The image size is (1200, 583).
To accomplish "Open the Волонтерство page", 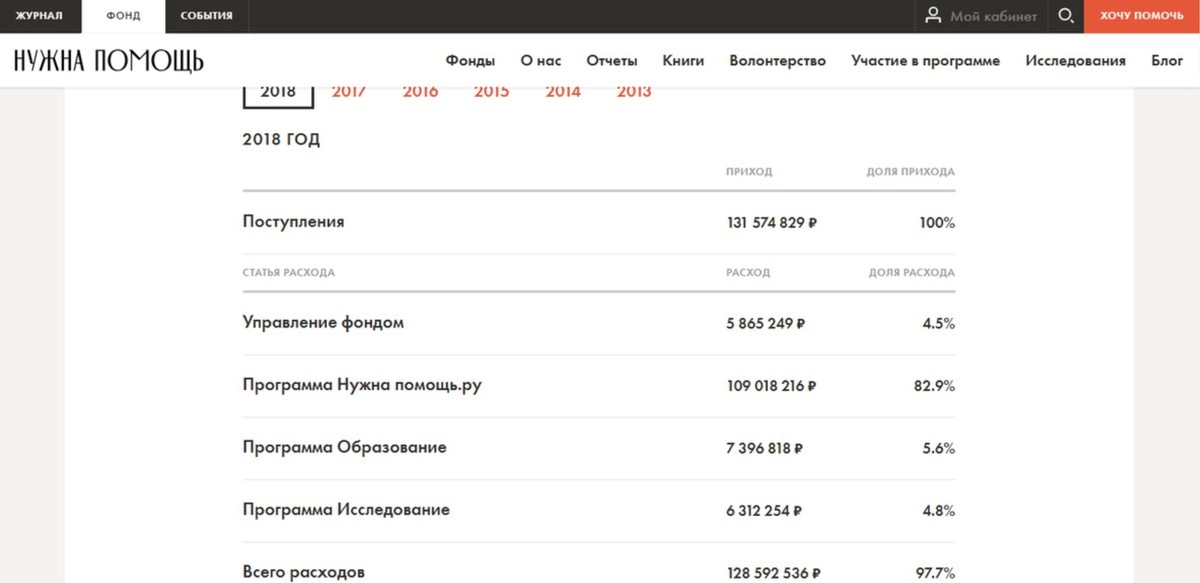I will coord(777,61).
